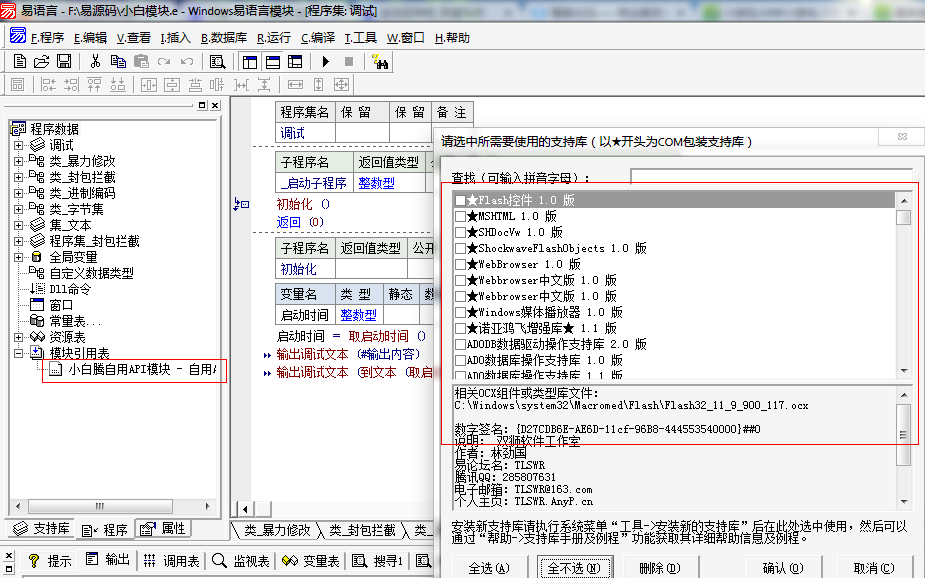925x578 pixels.
Task: Click the Copy toolbar icon
Action: pos(118,61)
